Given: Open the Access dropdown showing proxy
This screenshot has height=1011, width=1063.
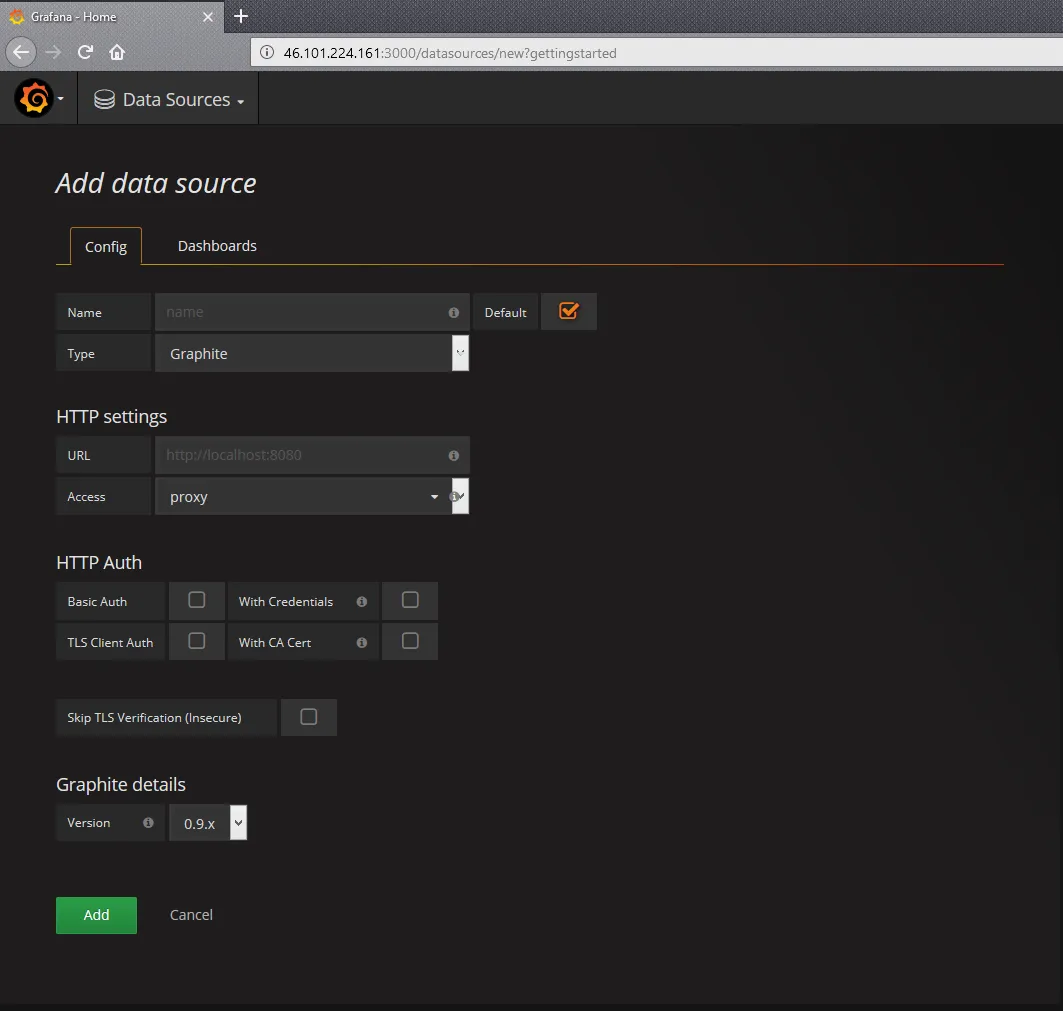Looking at the screenshot, I should 312,496.
